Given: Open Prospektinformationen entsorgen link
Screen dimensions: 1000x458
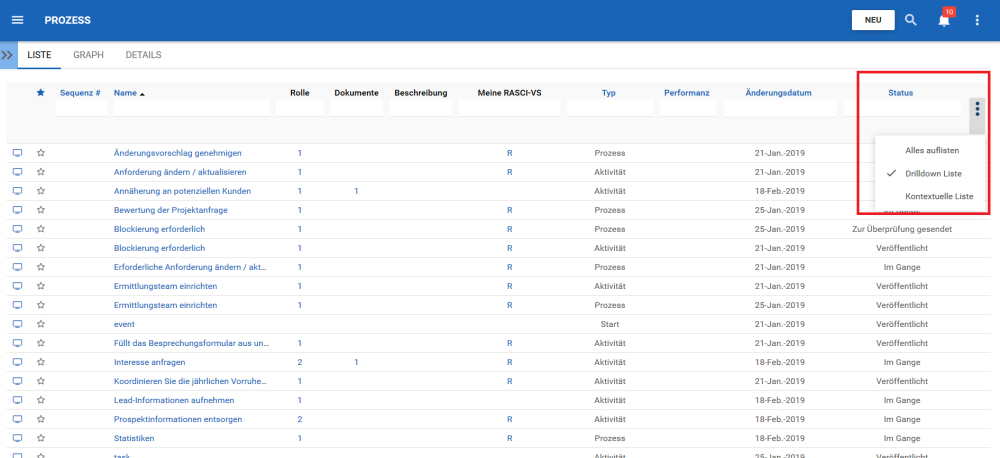Looking at the screenshot, I should pyautogui.click(x=178, y=419).
